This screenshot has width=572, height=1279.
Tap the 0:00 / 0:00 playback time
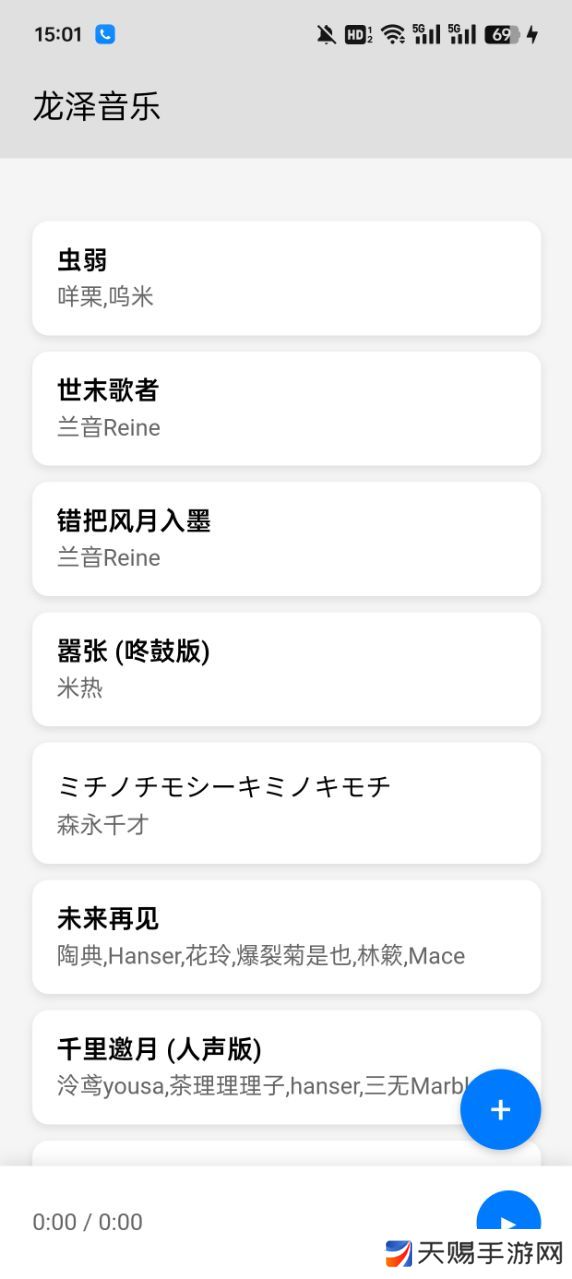tap(88, 1222)
